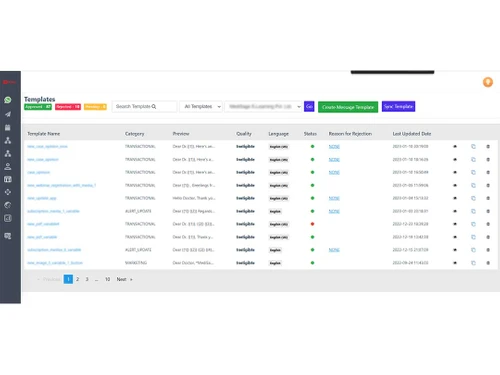The height and width of the screenshot is (375, 500).
Task: Click the Templates page heading
Action: (x=39, y=99)
